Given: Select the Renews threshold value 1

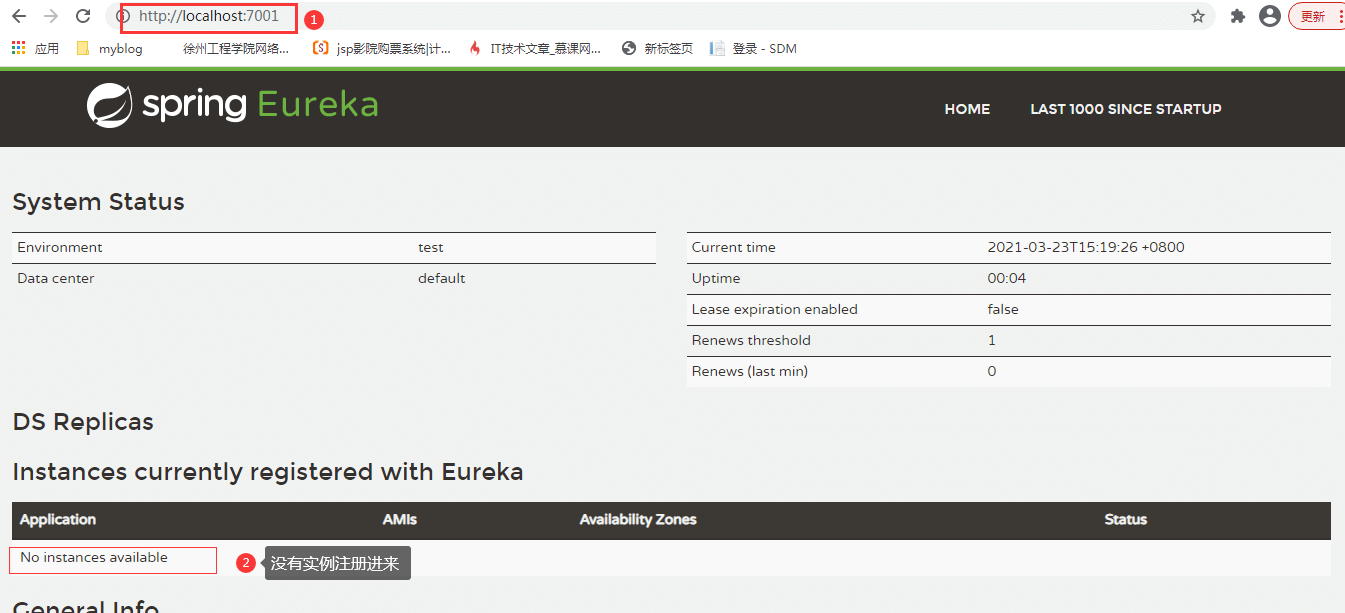Looking at the screenshot, I should point(992,340).
